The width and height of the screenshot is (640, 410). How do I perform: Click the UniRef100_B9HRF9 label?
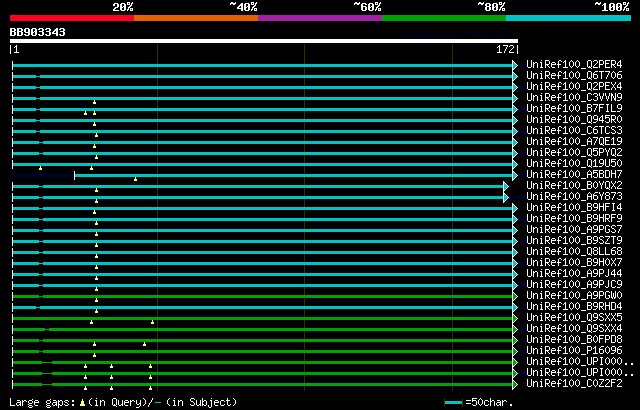[574, 219]
